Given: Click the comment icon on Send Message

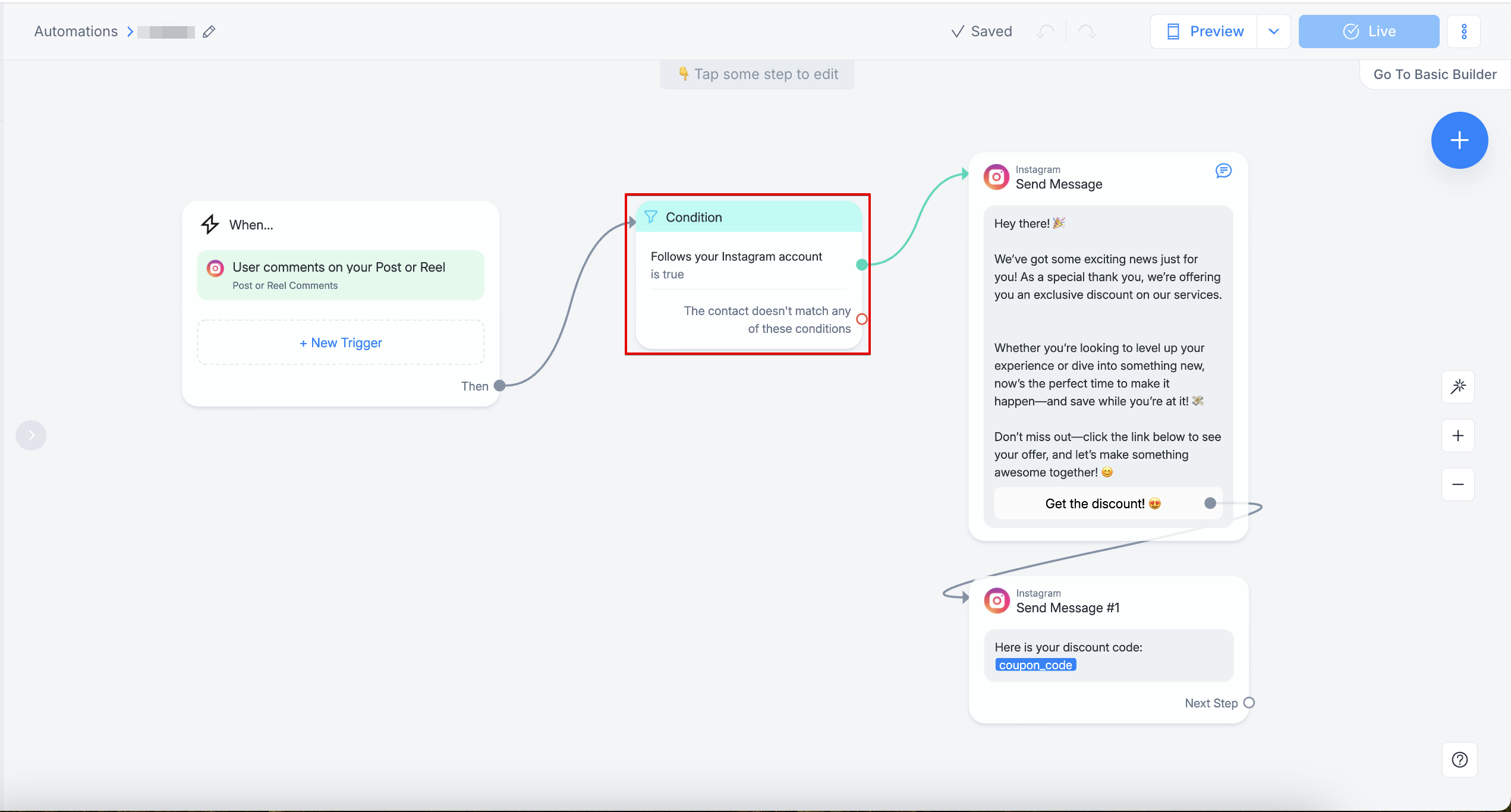Looking at the screenshot, I should (1223, 171).
